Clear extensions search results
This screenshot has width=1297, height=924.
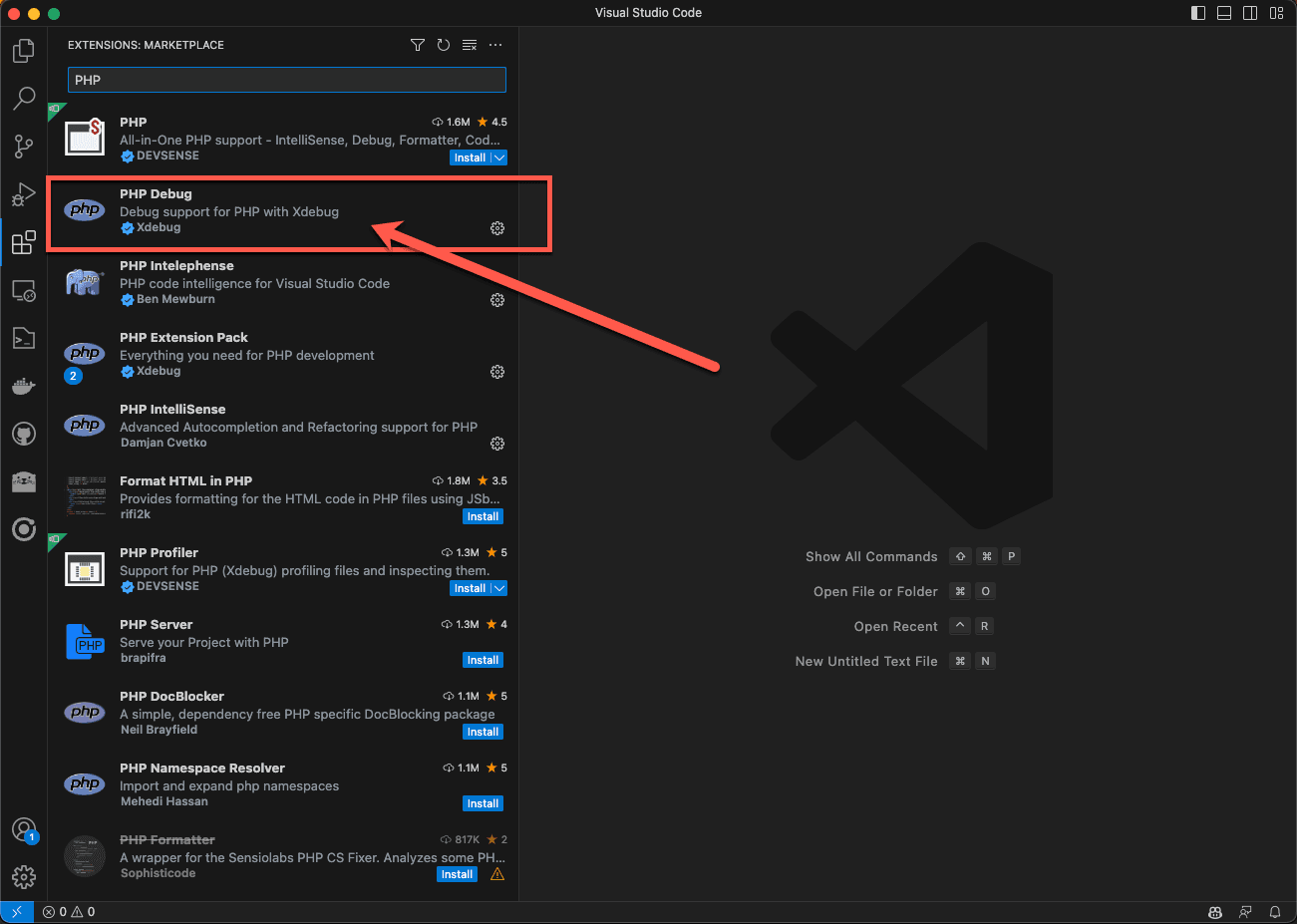pos(470,45)
